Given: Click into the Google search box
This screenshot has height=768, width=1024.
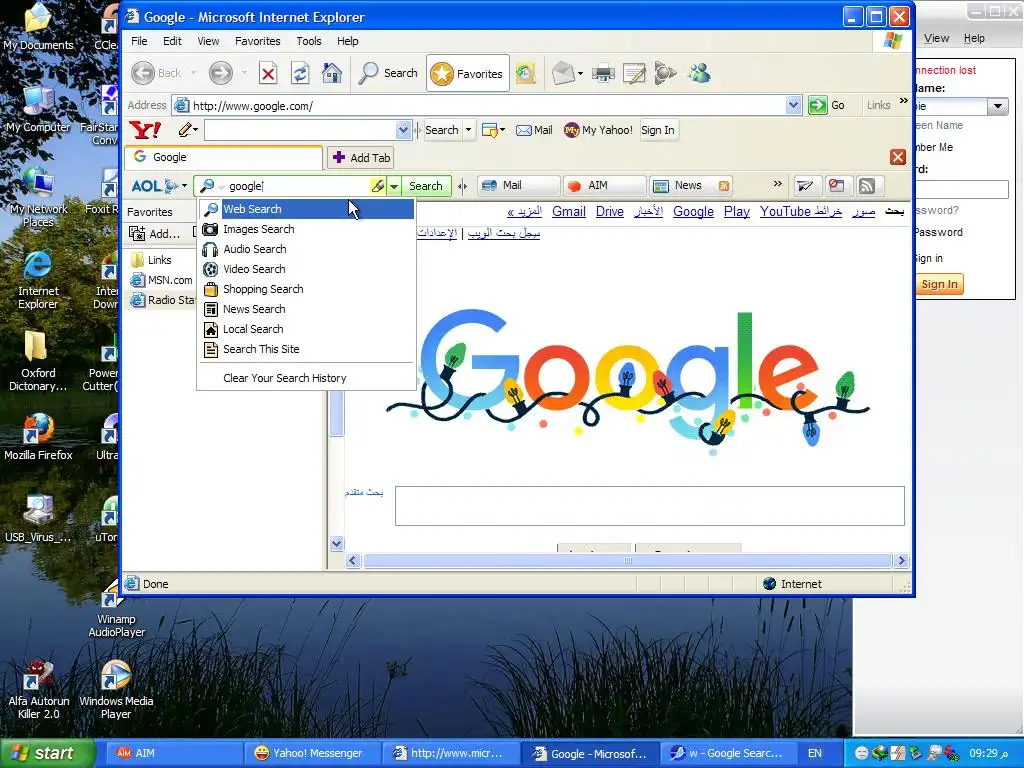Looking at the screenshot, I should (x=650, y=505).
